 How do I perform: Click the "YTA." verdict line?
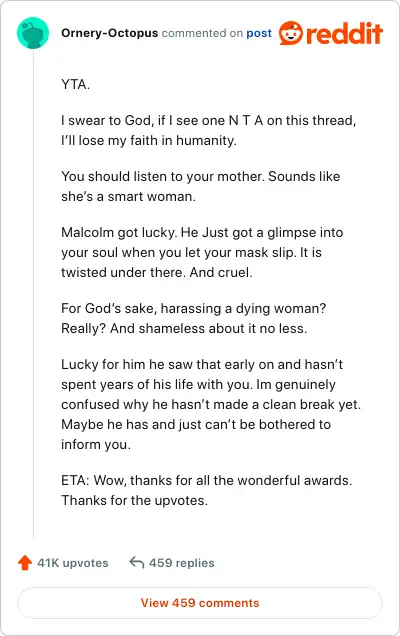[75, 84]
